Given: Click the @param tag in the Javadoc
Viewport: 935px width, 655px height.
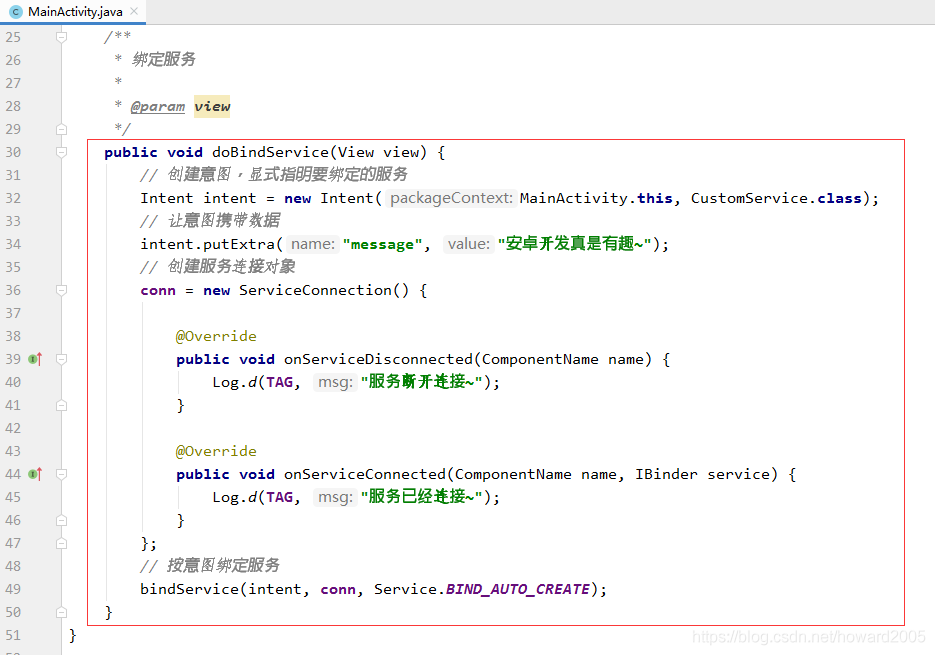Looking at the screenshot, I should point(157,106).
